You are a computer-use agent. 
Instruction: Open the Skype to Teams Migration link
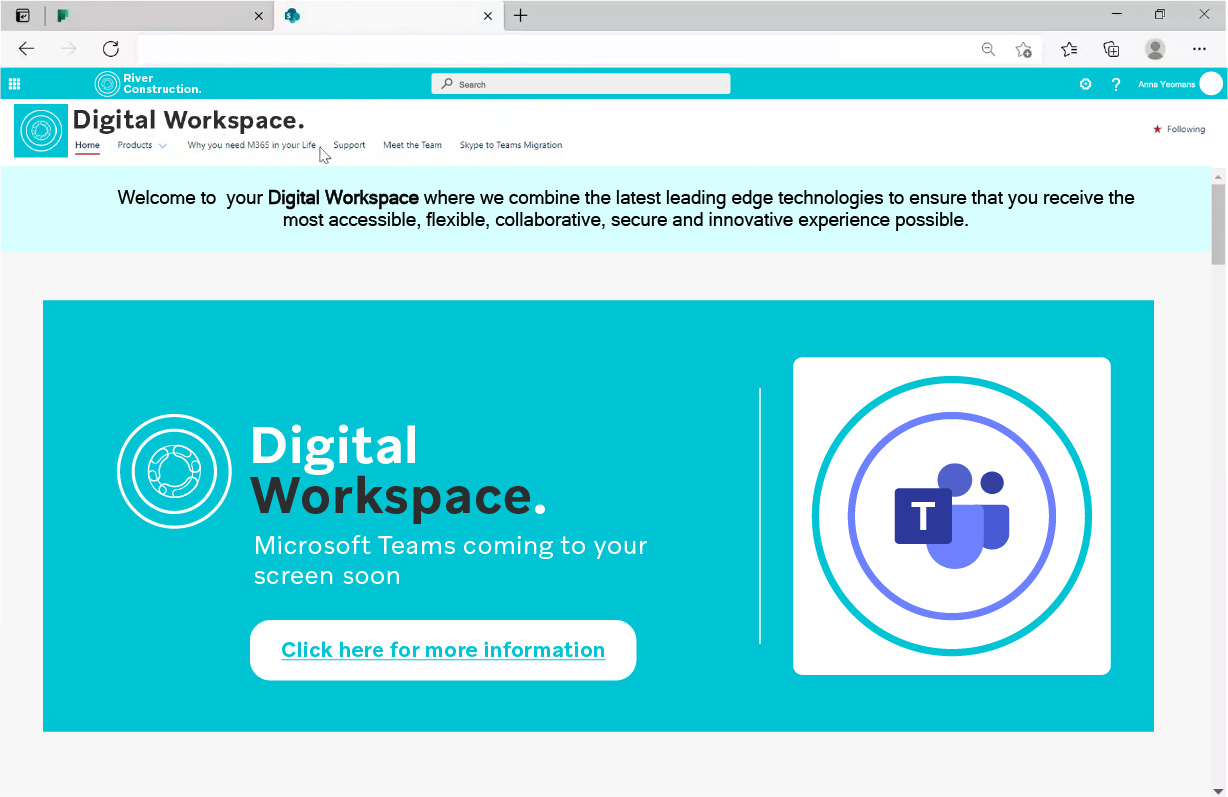510,145
